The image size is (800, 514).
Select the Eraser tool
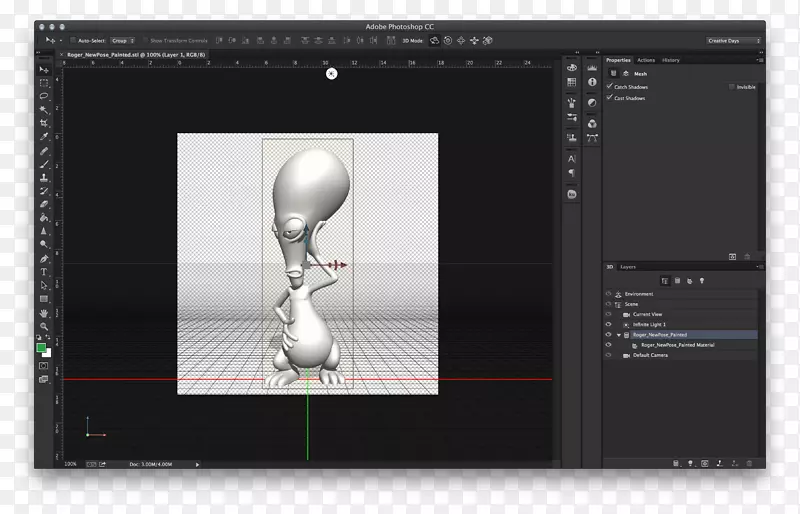(44, 204)
